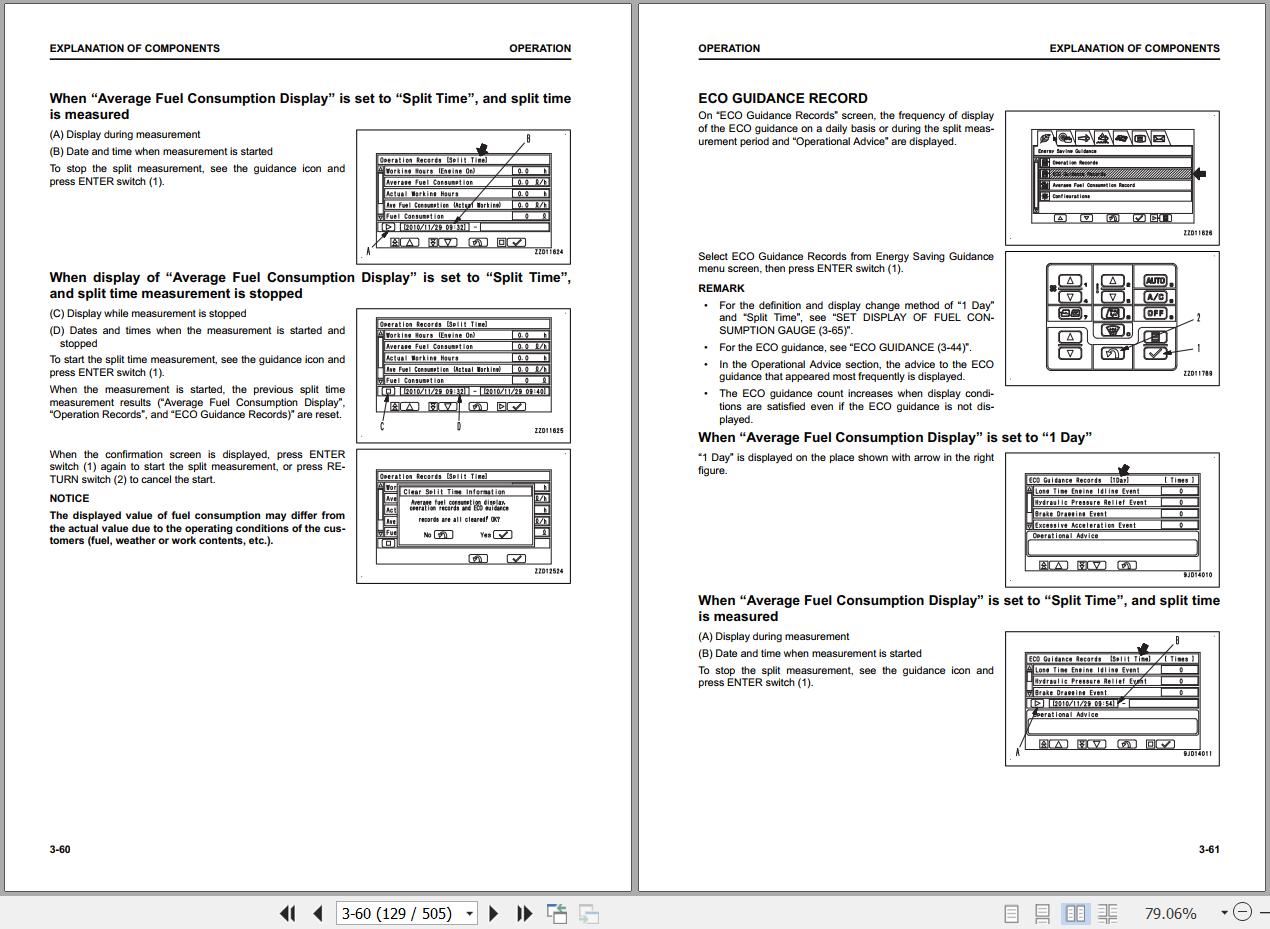Switch to continuous facing layout
The image size is (1270, 929).
[x=1107, y=913]
